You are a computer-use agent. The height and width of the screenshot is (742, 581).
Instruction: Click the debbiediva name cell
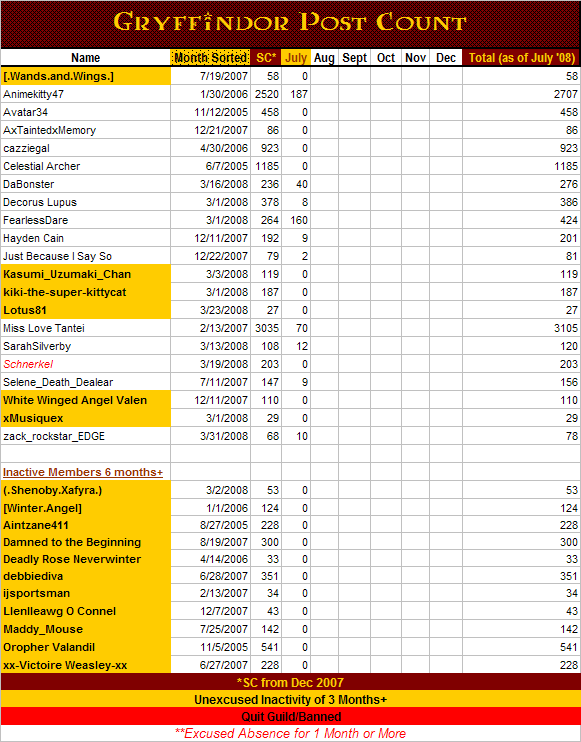click(86, 576)
